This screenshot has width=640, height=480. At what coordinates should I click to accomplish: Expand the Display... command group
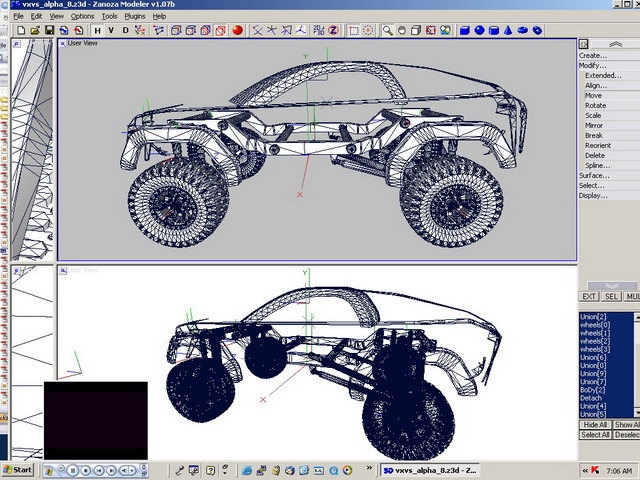coord(593,195)
